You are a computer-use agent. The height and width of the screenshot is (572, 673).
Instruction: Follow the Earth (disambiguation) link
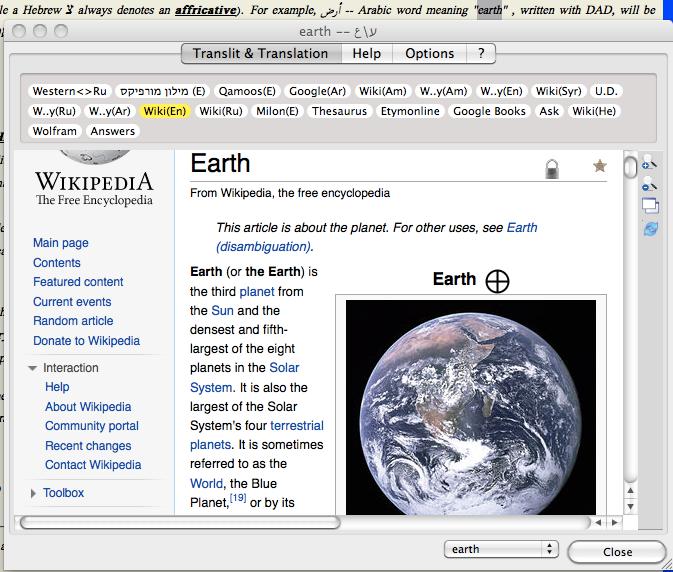pyautogui.click(x=264, y=246)
